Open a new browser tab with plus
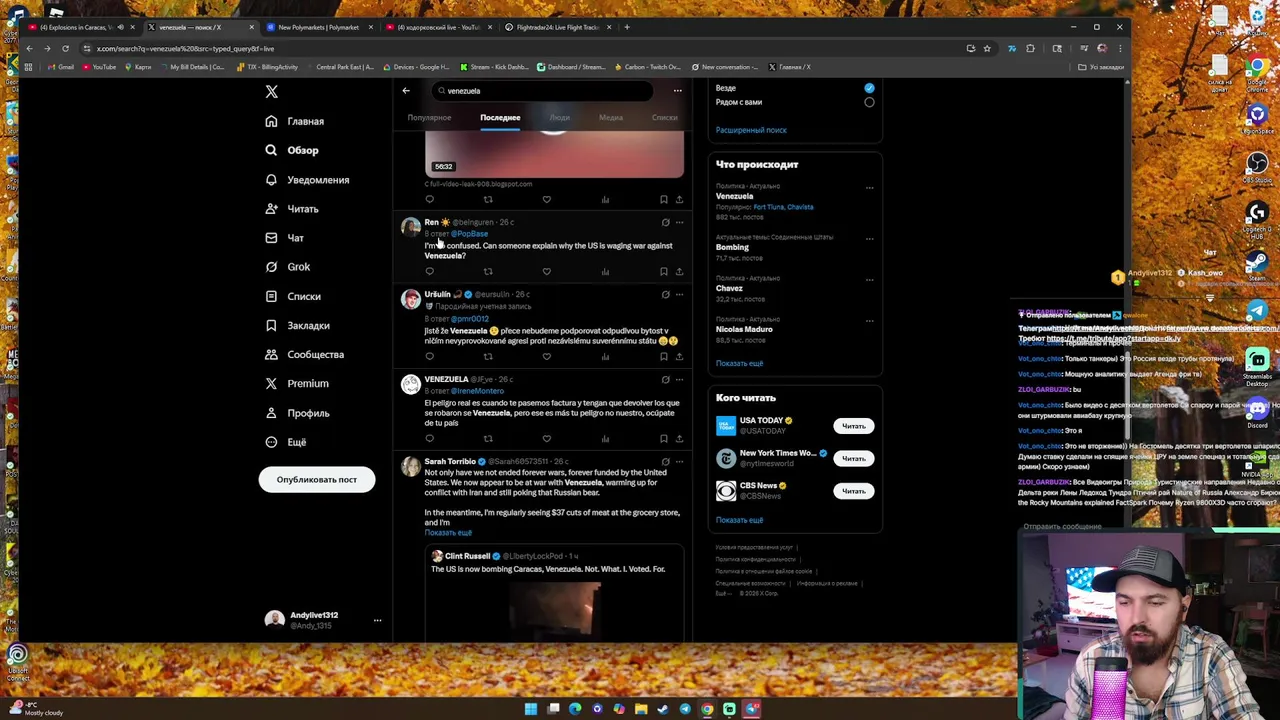 [627, 27]
